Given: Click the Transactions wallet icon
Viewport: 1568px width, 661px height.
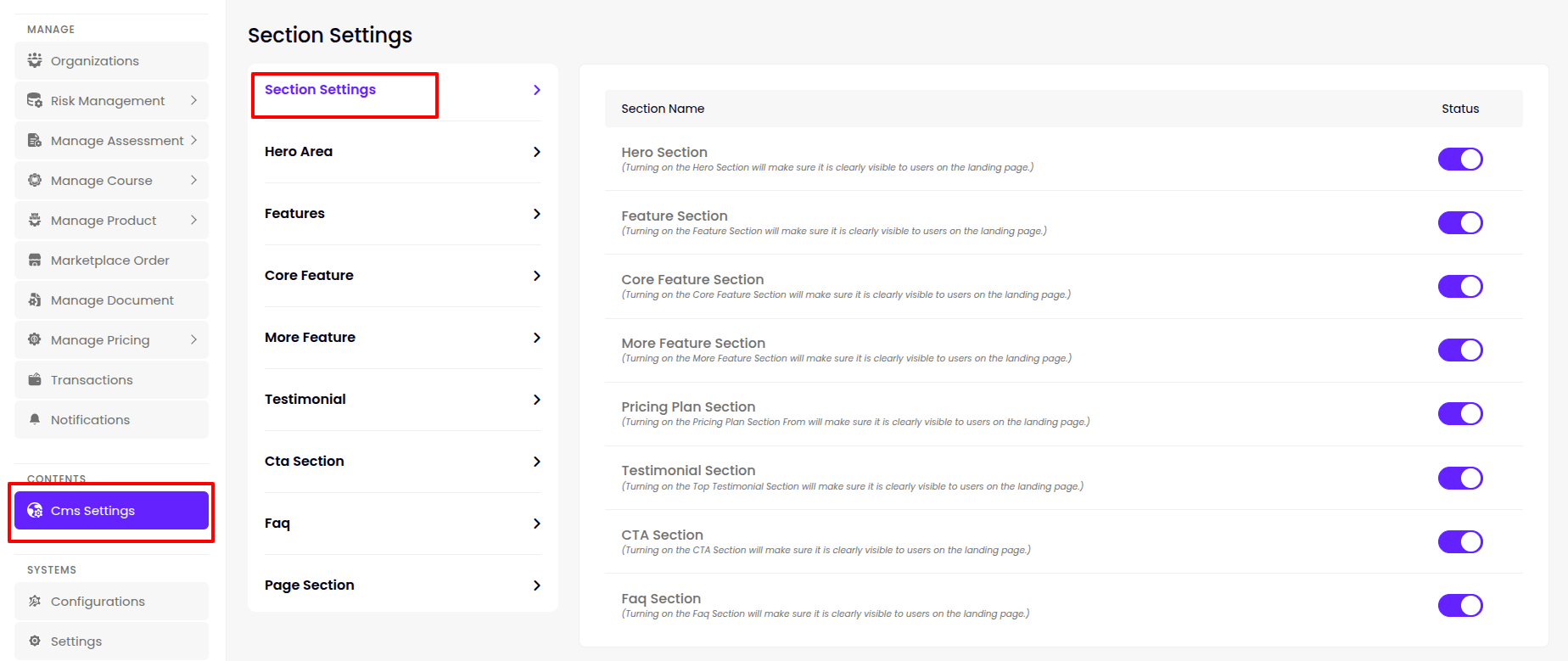Looking at the screenshot, I should coord(35,379).
